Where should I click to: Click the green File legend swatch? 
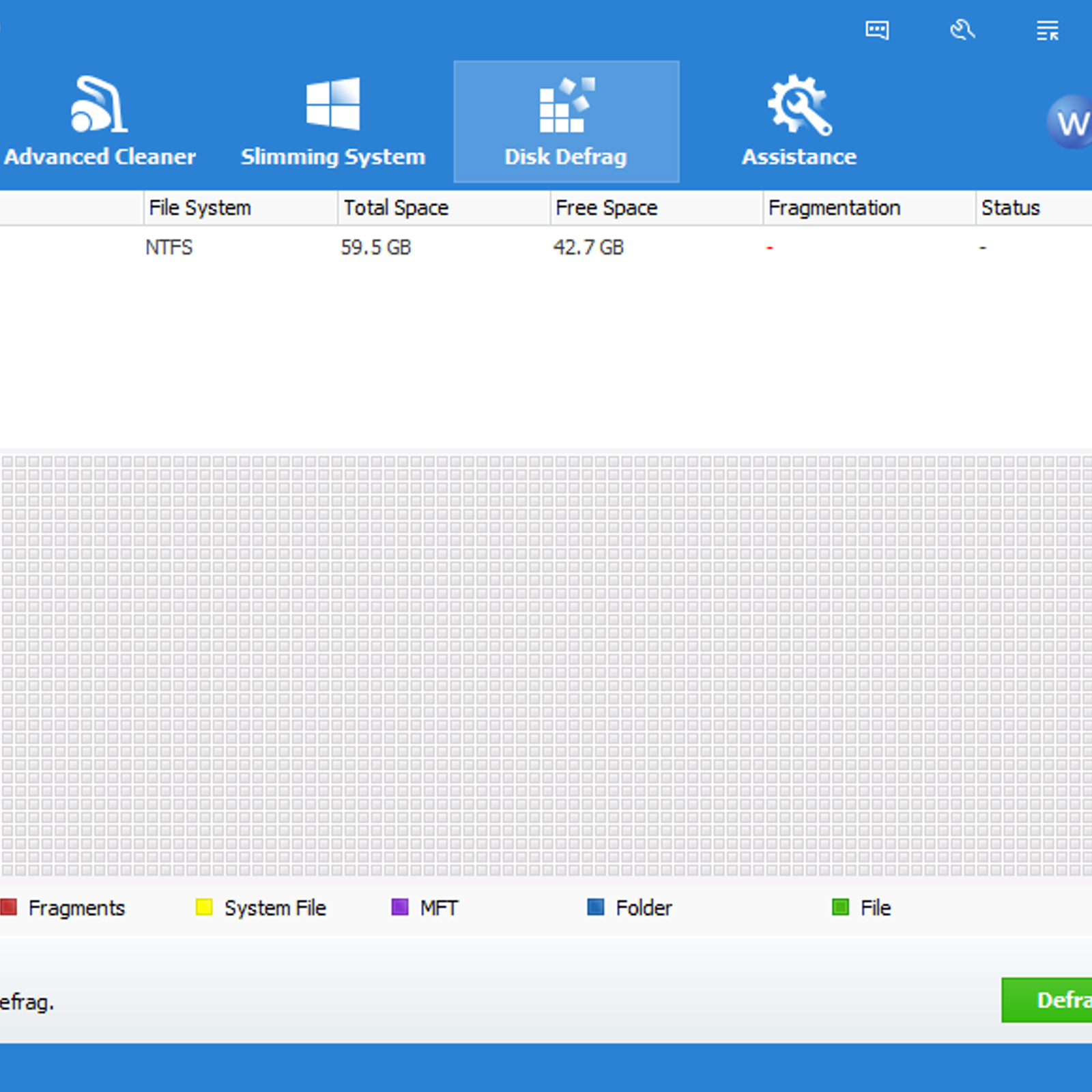[841, 907]
